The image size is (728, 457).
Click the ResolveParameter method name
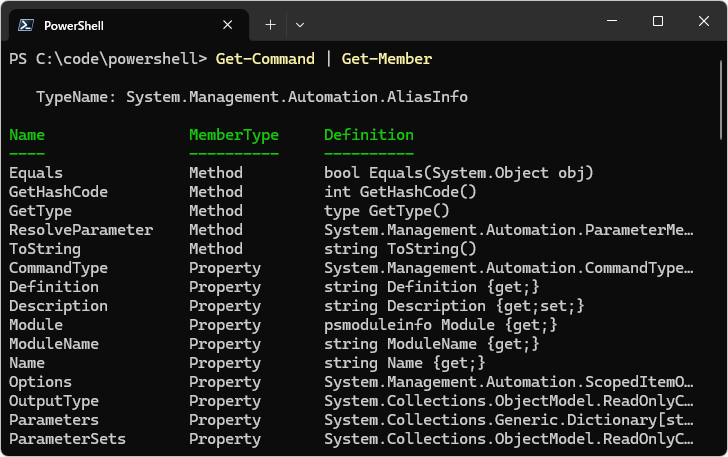pyautogui.click(x=81, y=230)
